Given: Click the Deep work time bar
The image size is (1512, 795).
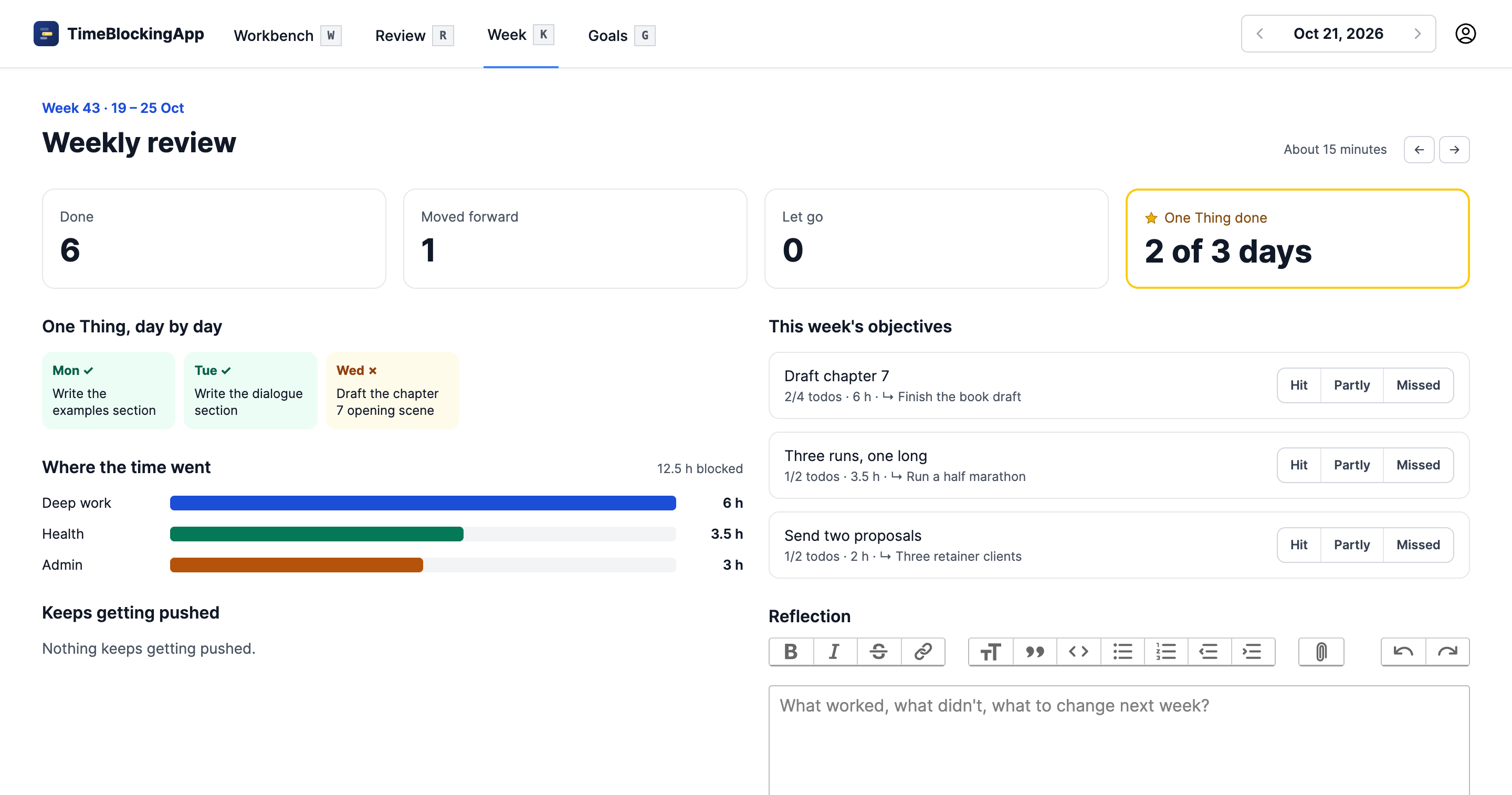Looking at the screenshot, I should [423, 503].
